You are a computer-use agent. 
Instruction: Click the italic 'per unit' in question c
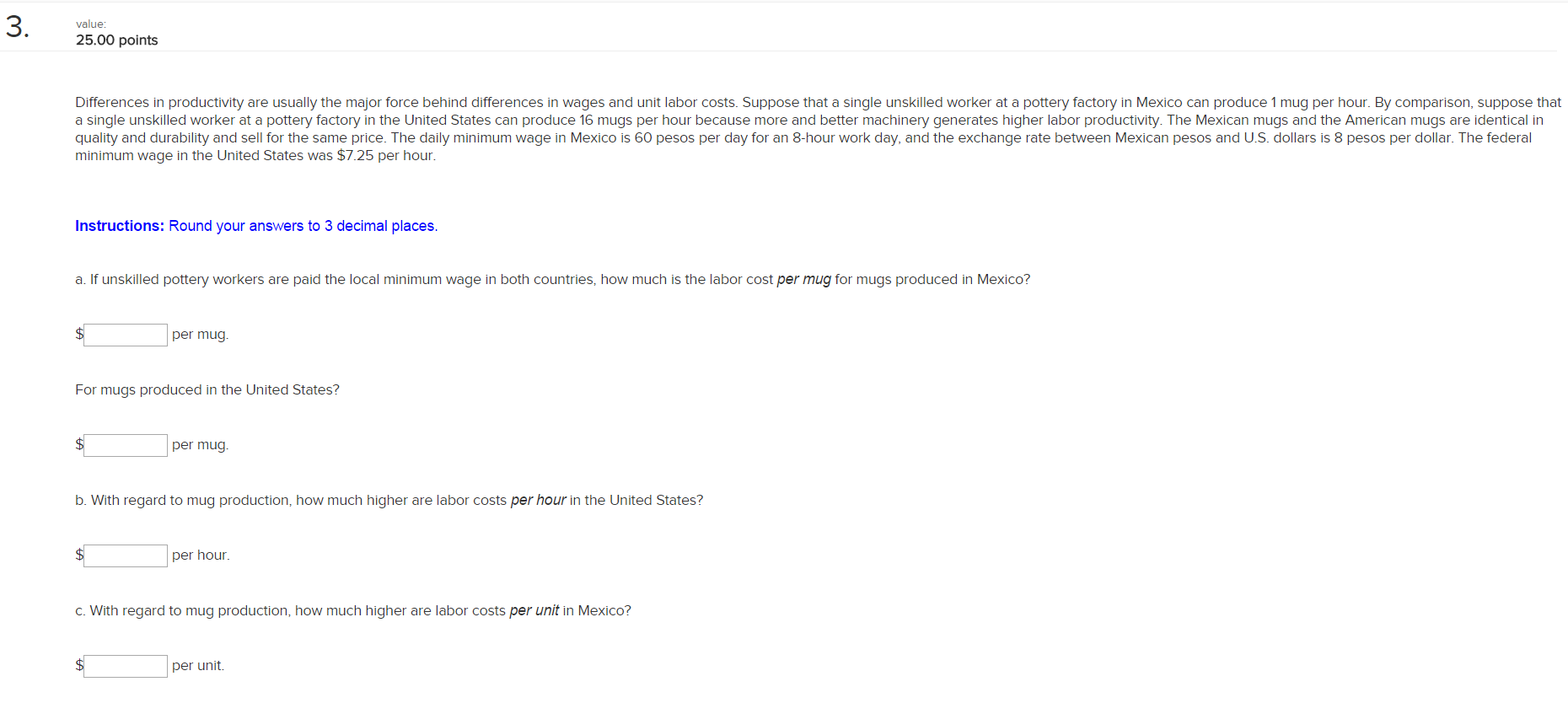534,610
